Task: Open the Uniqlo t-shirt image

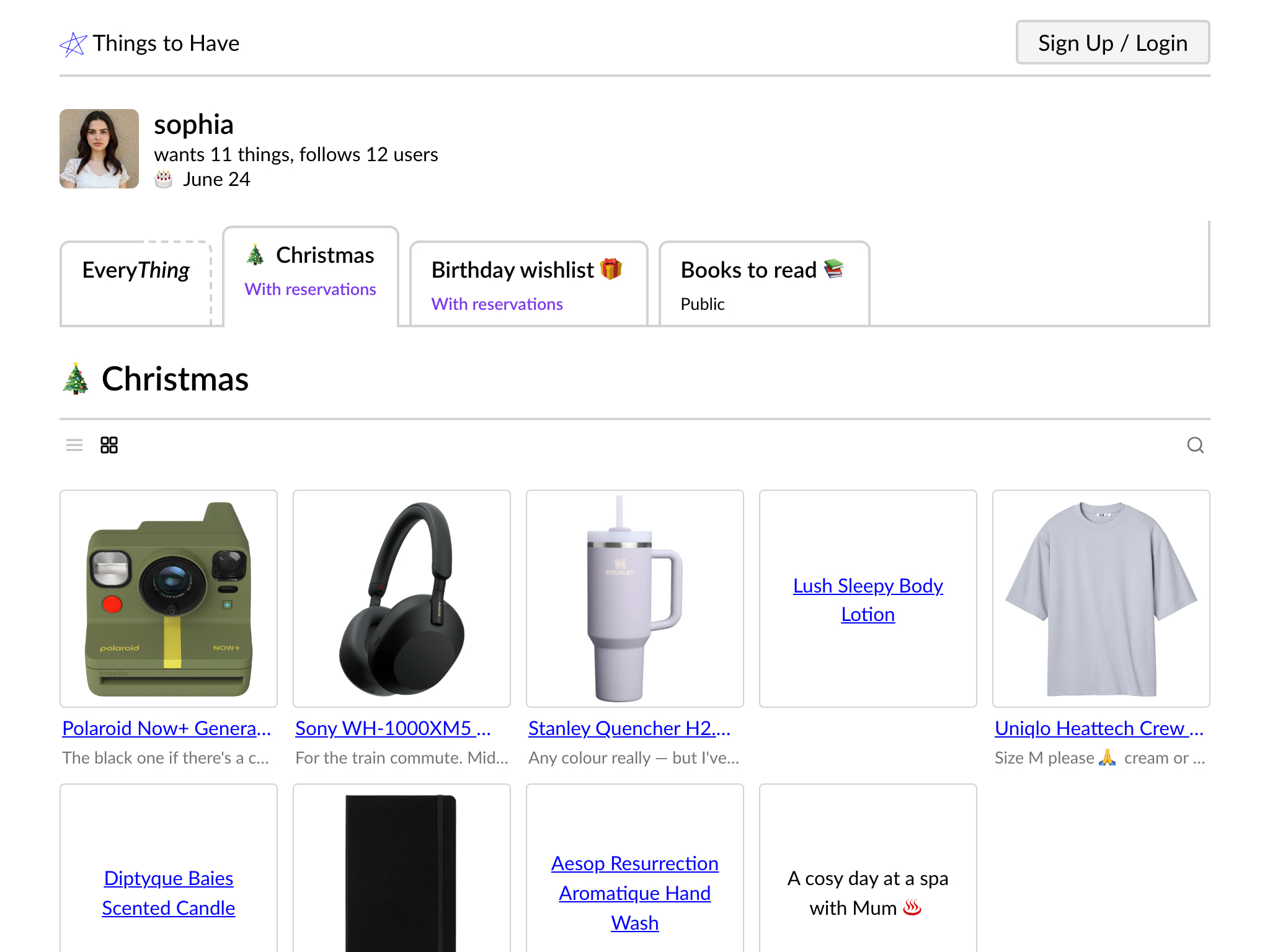Action: 1101,599
